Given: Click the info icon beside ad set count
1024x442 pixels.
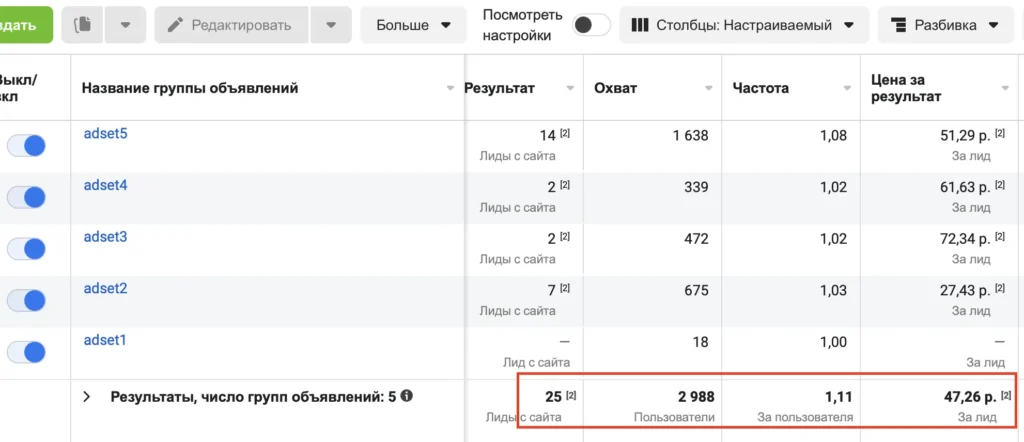Looking at the screenshot, I should pos(407,396).
